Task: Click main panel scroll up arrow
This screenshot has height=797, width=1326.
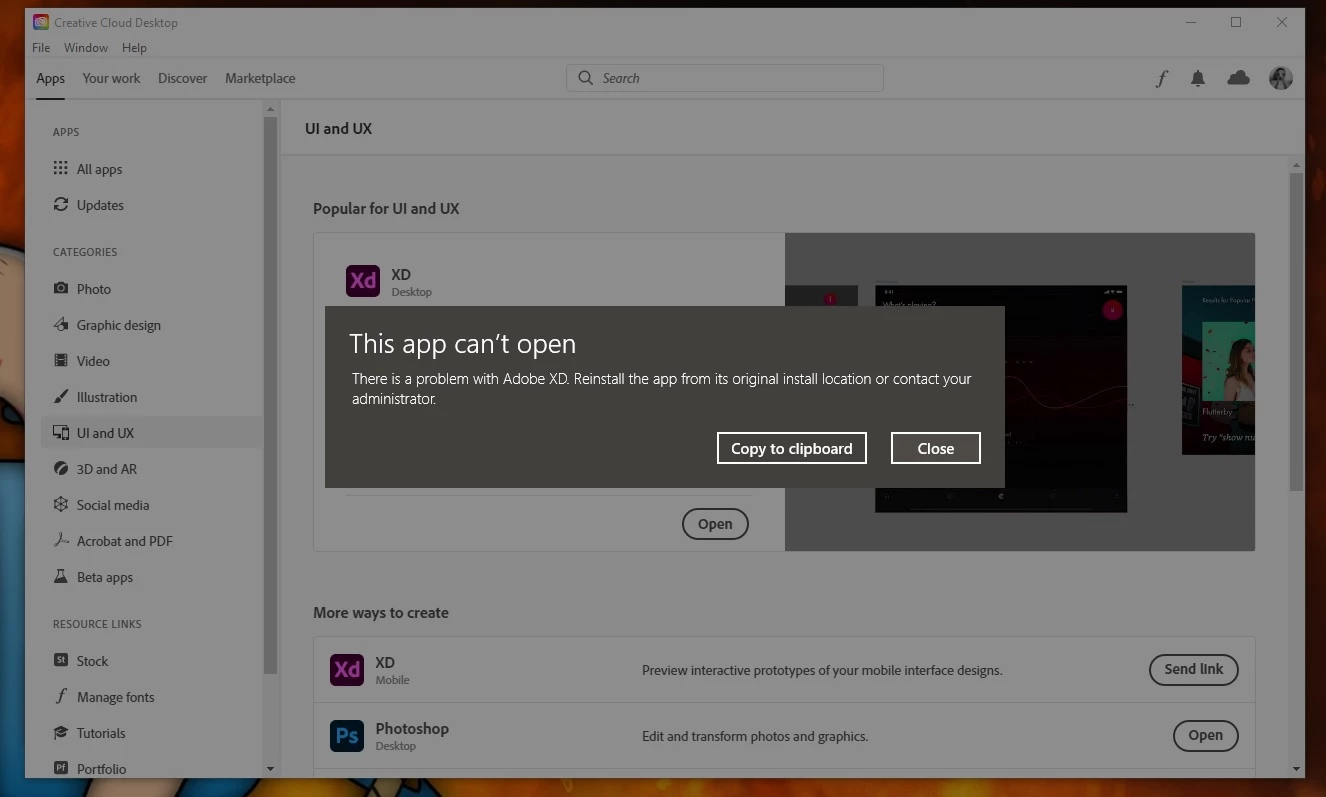Action: pos(1297,165)
